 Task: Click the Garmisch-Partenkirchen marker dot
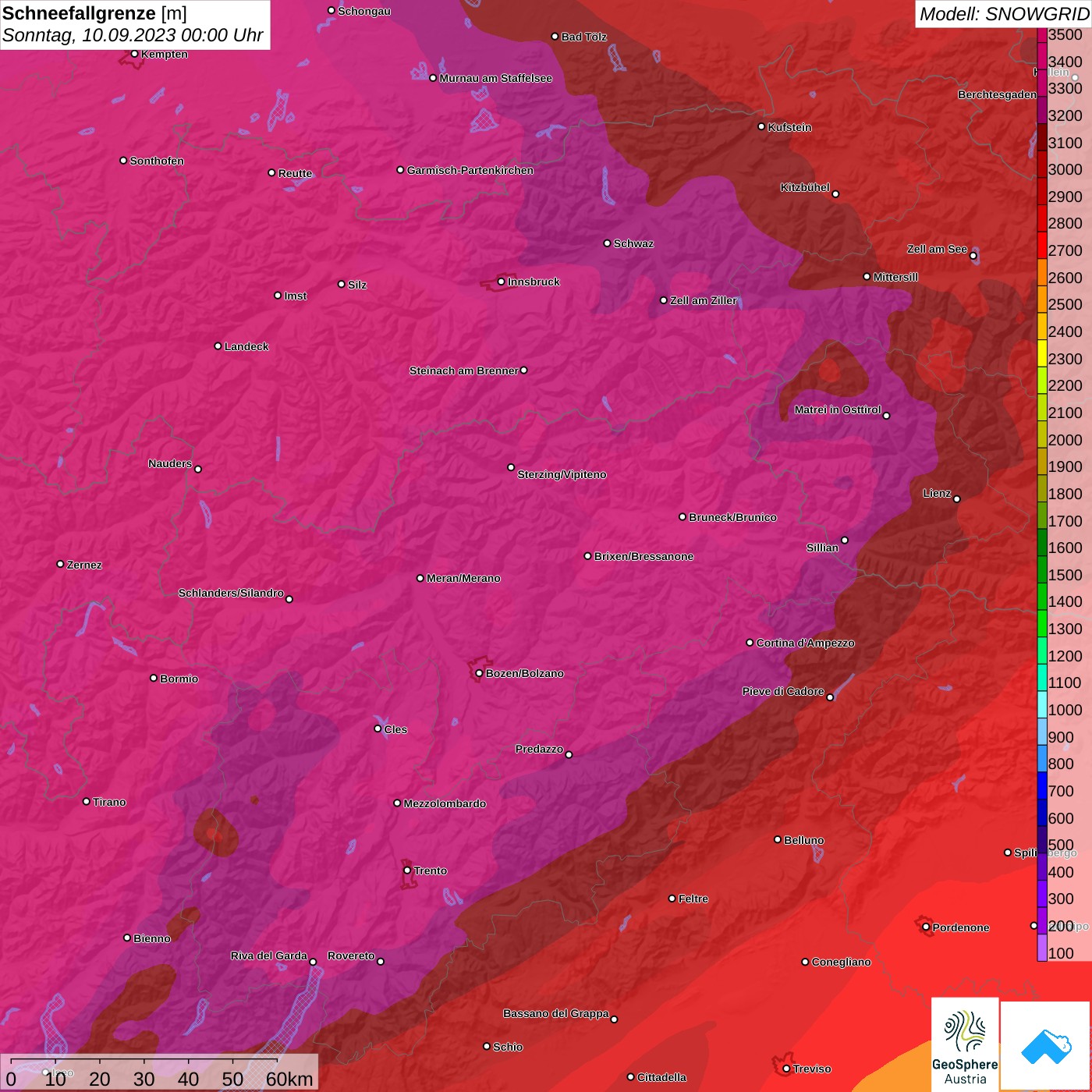pyautogui.click(x=400, y=170)
